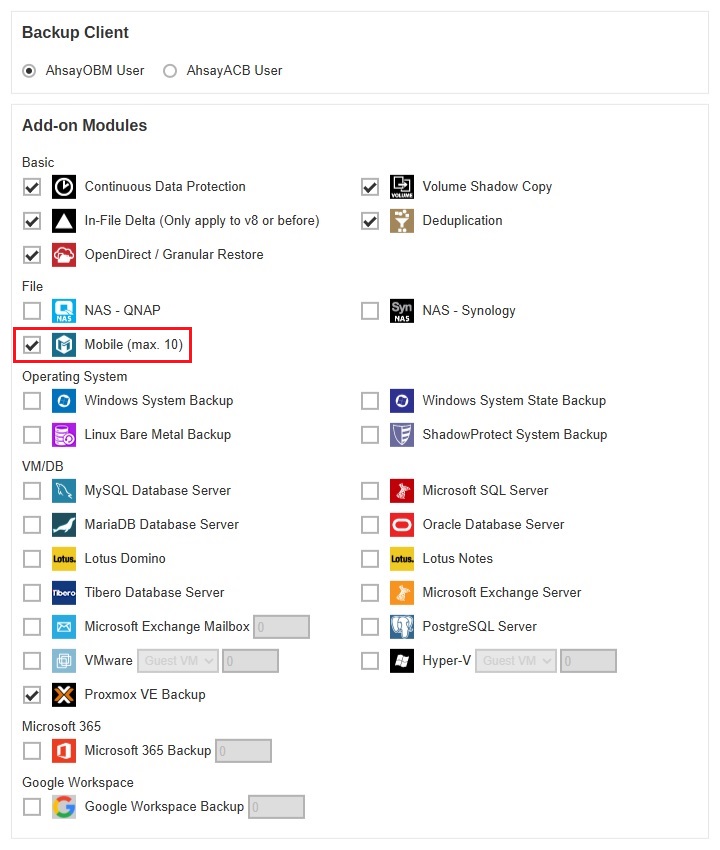Uncheck the Deduplication checkbox
The height and width of the screenshot is (850, 720).
pos(370,221)
